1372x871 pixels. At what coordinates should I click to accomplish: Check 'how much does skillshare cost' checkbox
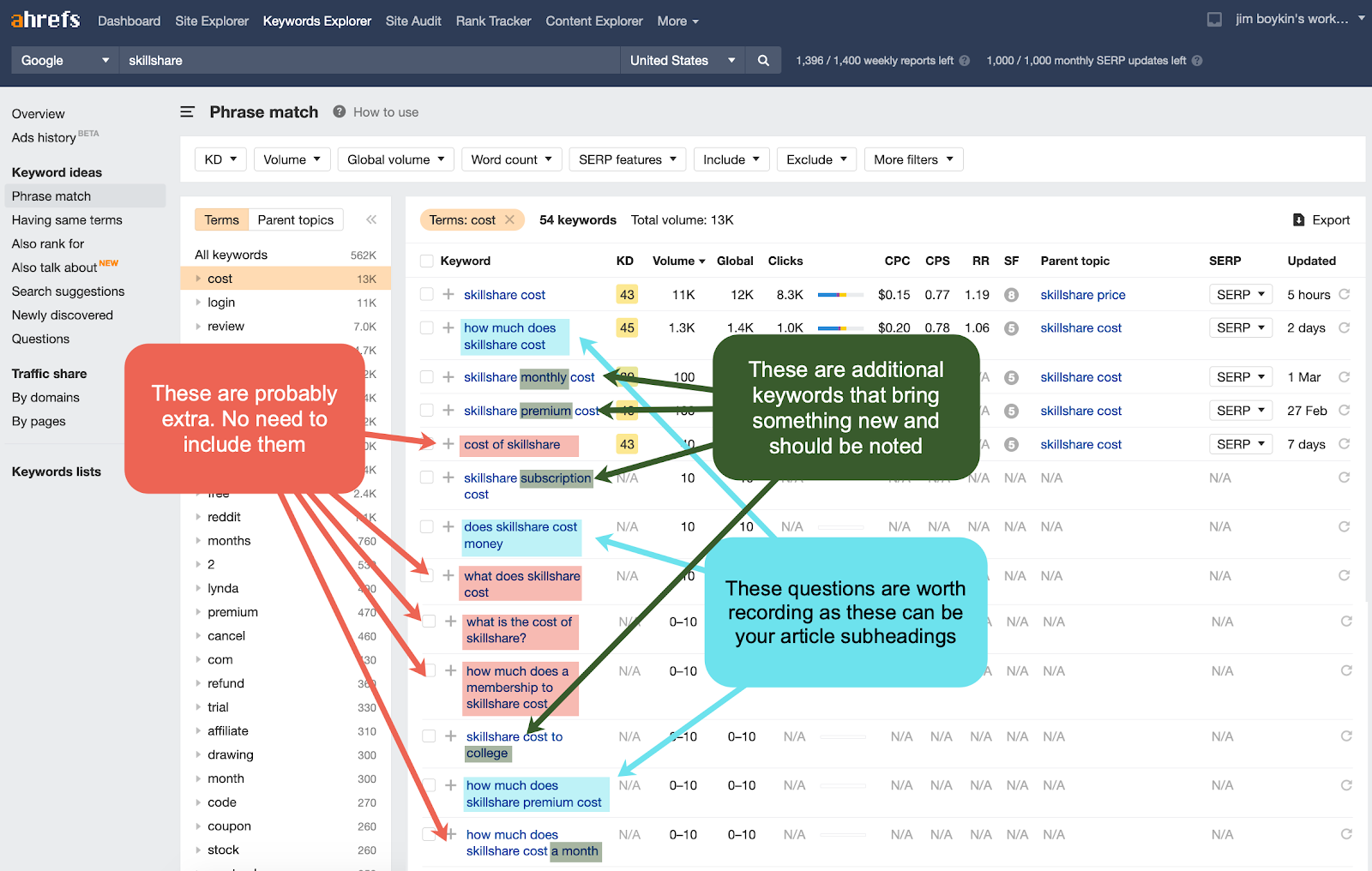[x=427, y=327]
